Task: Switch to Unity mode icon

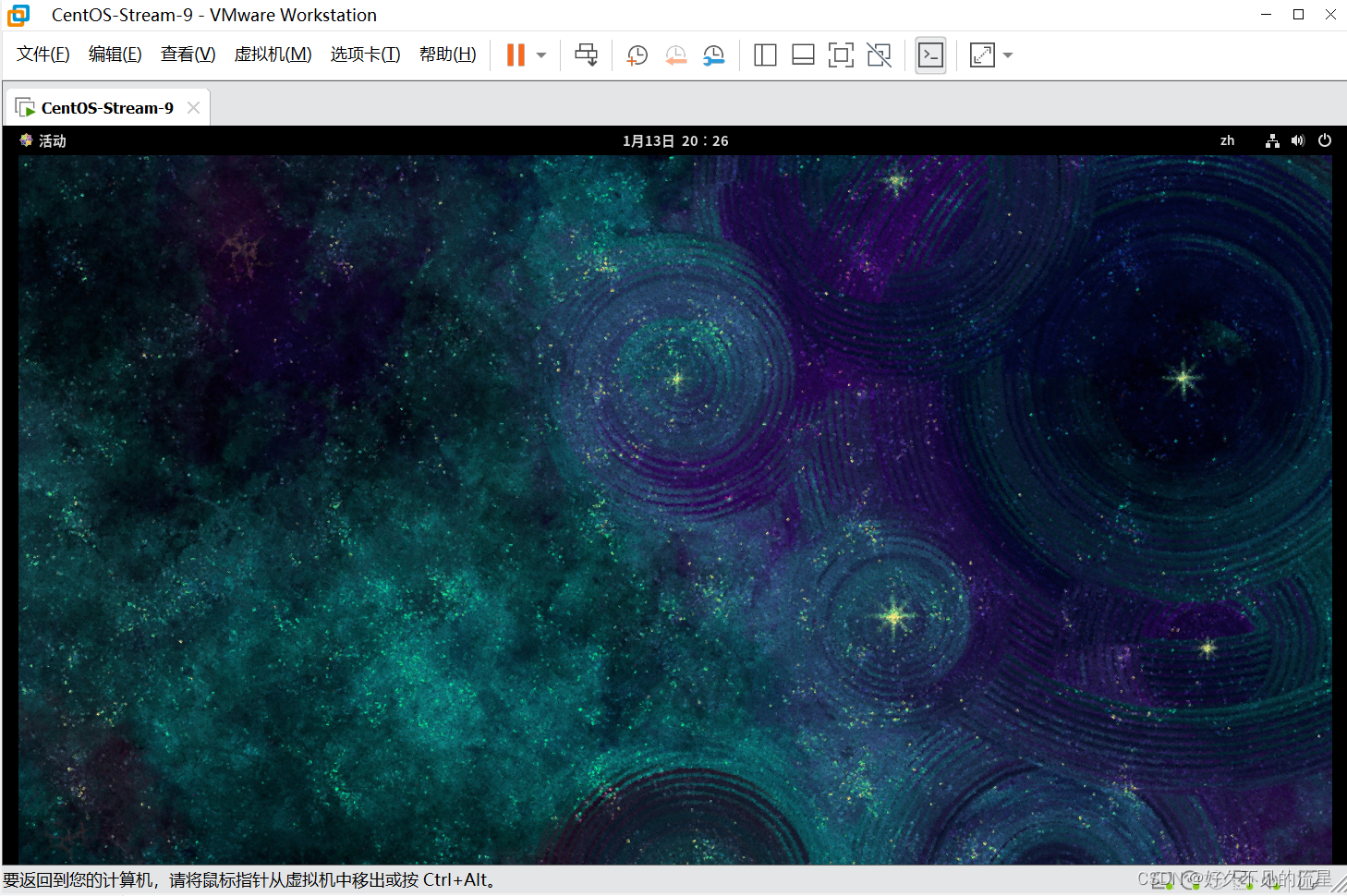Action: coord(879,55)
